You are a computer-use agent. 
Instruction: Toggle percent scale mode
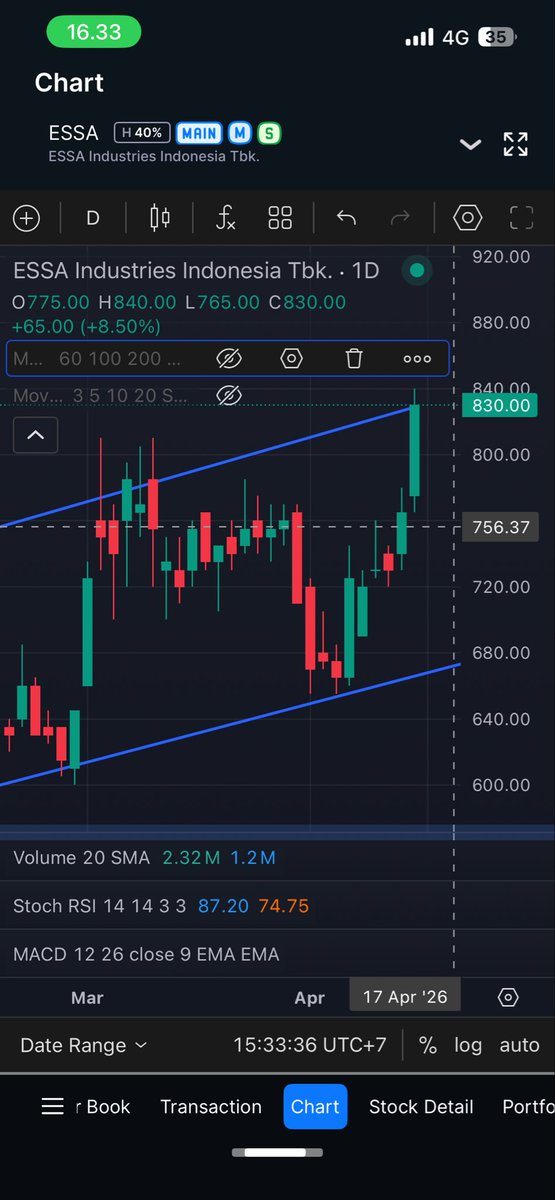click(x=428, y=1045)
